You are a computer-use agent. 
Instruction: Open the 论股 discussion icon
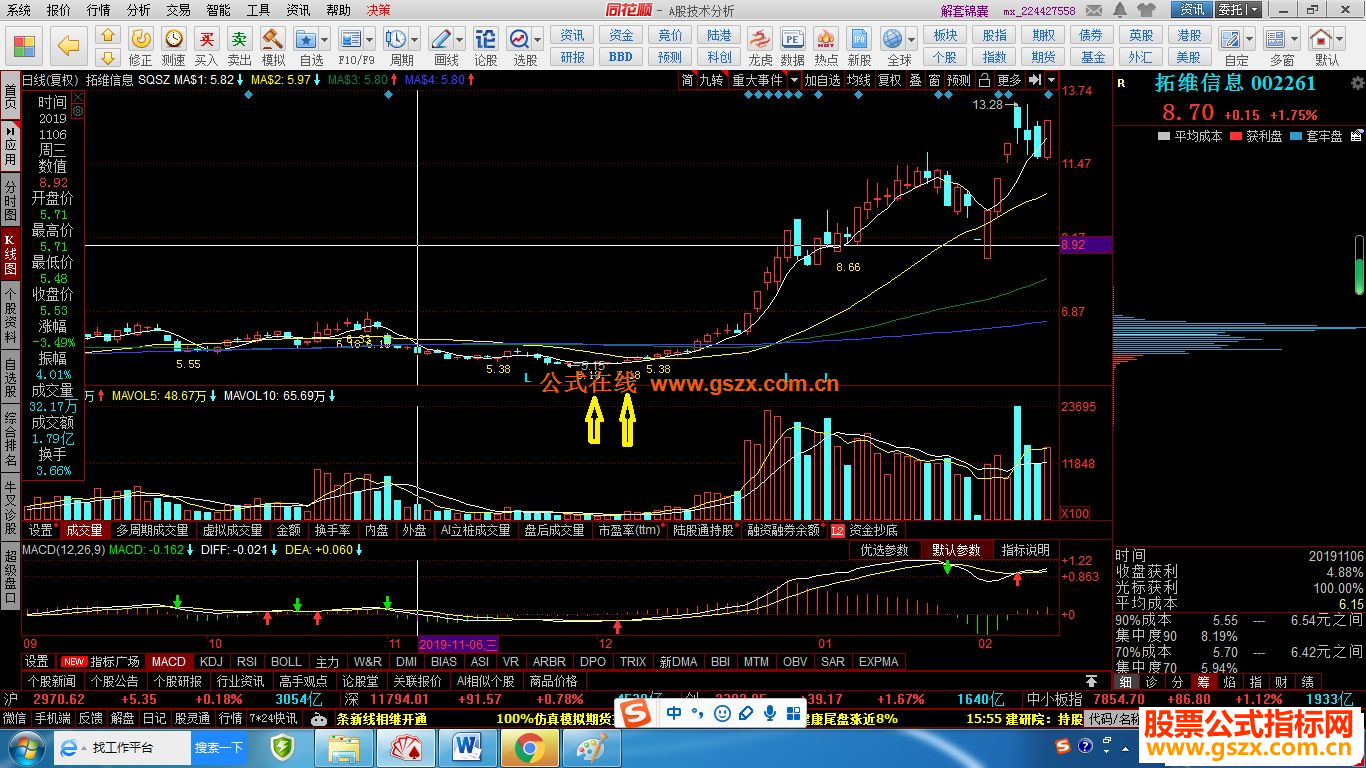[485, 39]
